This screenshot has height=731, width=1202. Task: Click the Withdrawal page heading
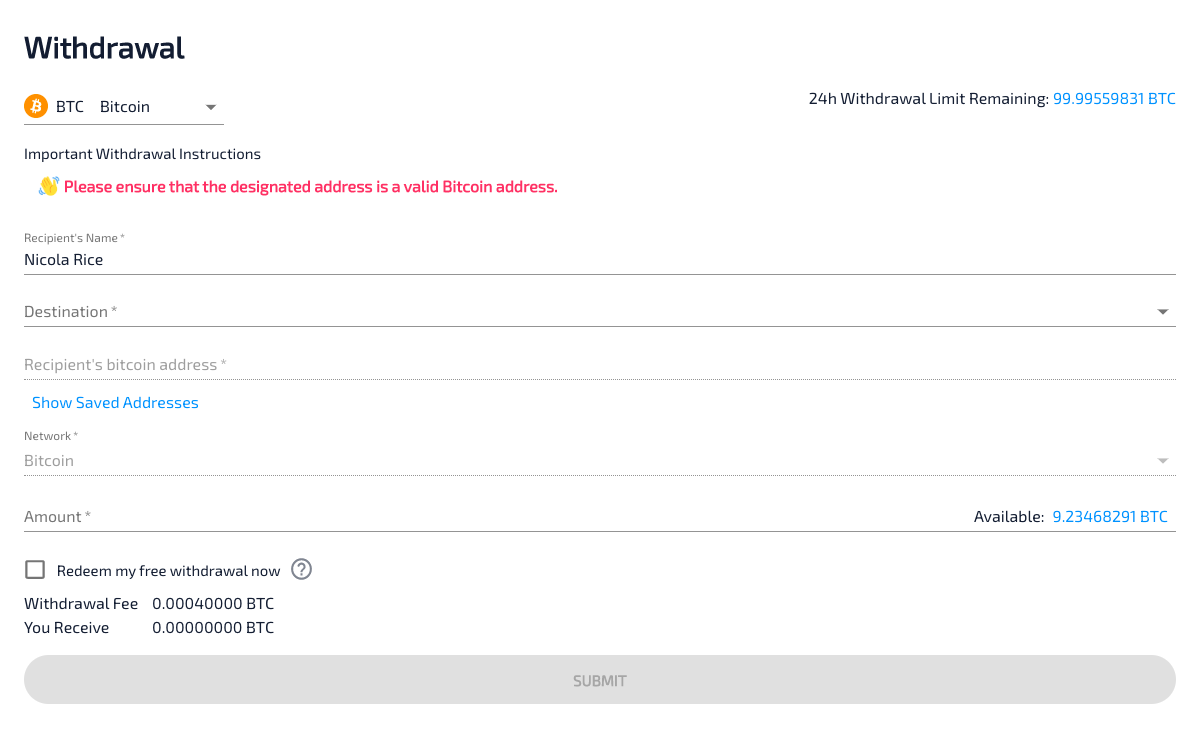tap(104, 48)
